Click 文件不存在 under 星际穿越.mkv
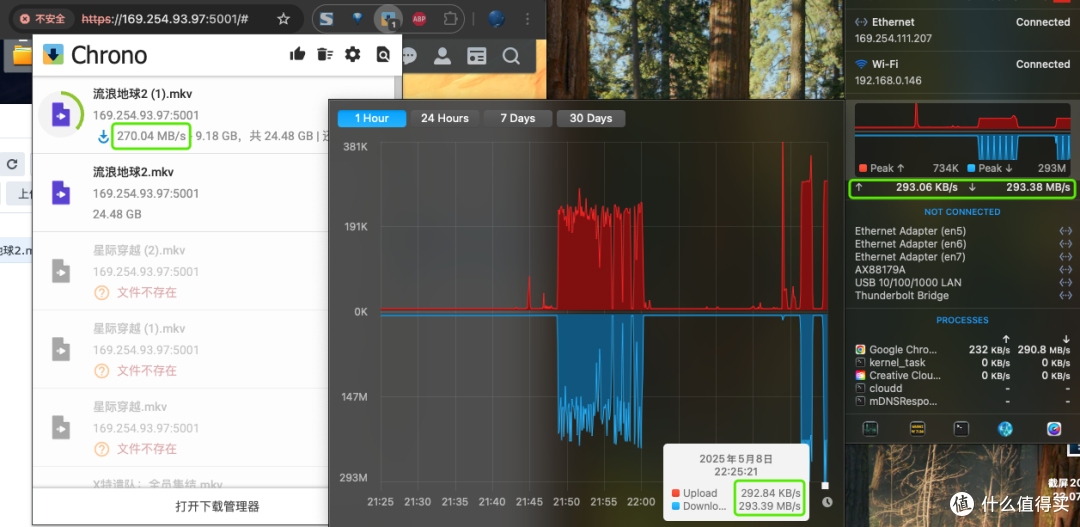Screen dimensions: 1080x527 (147, 449)
